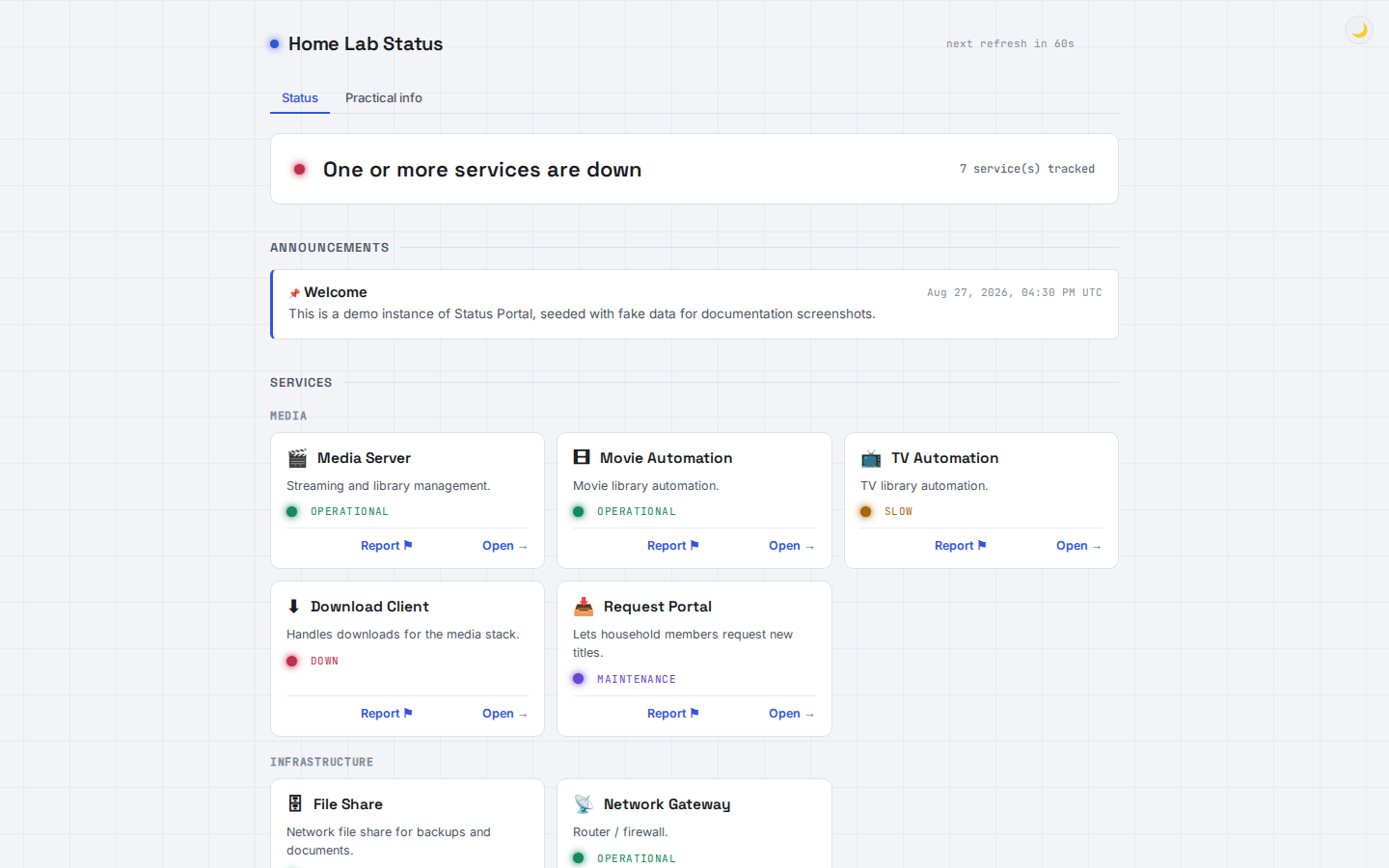This screenshot has width=1389, height=868.
Task: Click Request Portal's purple maintenance indicator
Action: [579, 679]
